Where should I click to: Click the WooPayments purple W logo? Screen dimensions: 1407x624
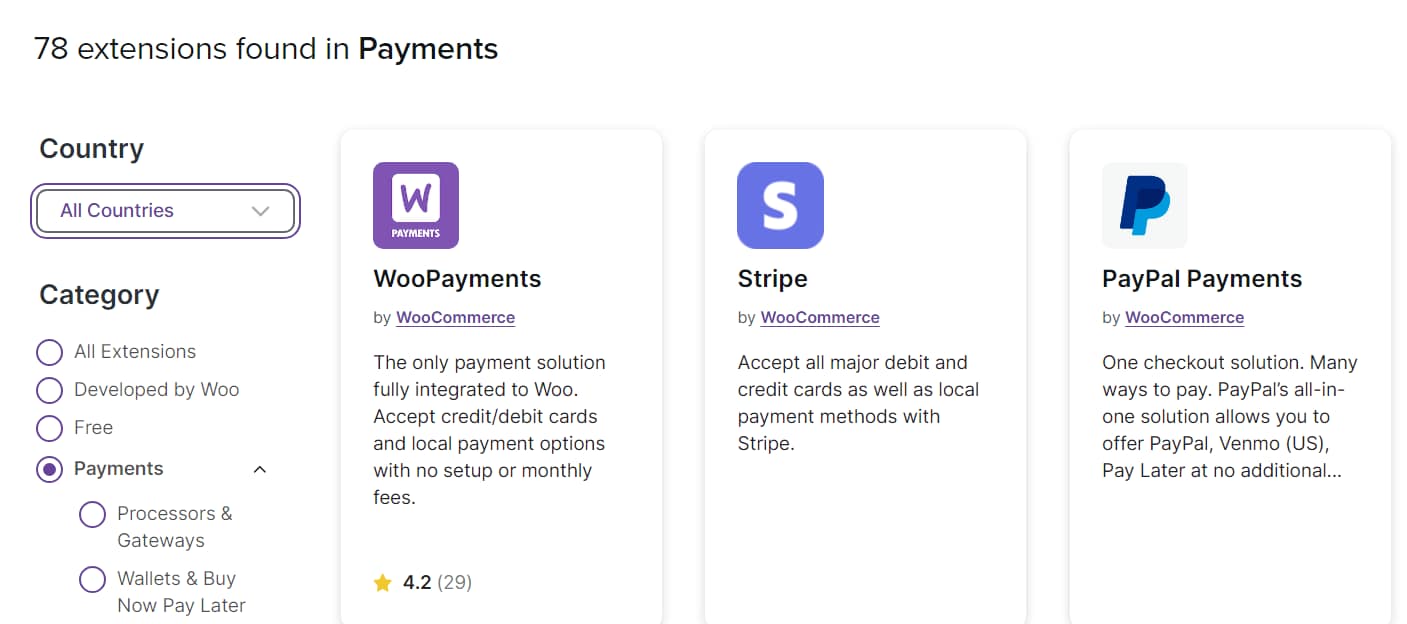tap(415, 204)
